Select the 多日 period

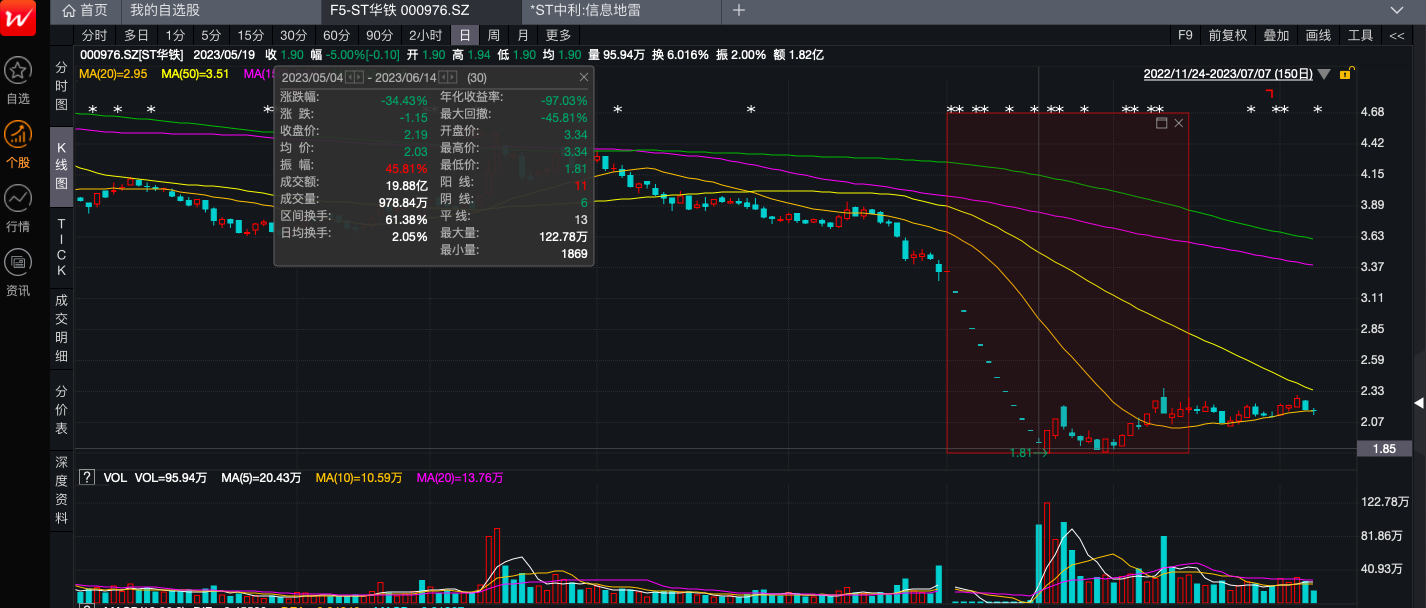coord(136,35)
